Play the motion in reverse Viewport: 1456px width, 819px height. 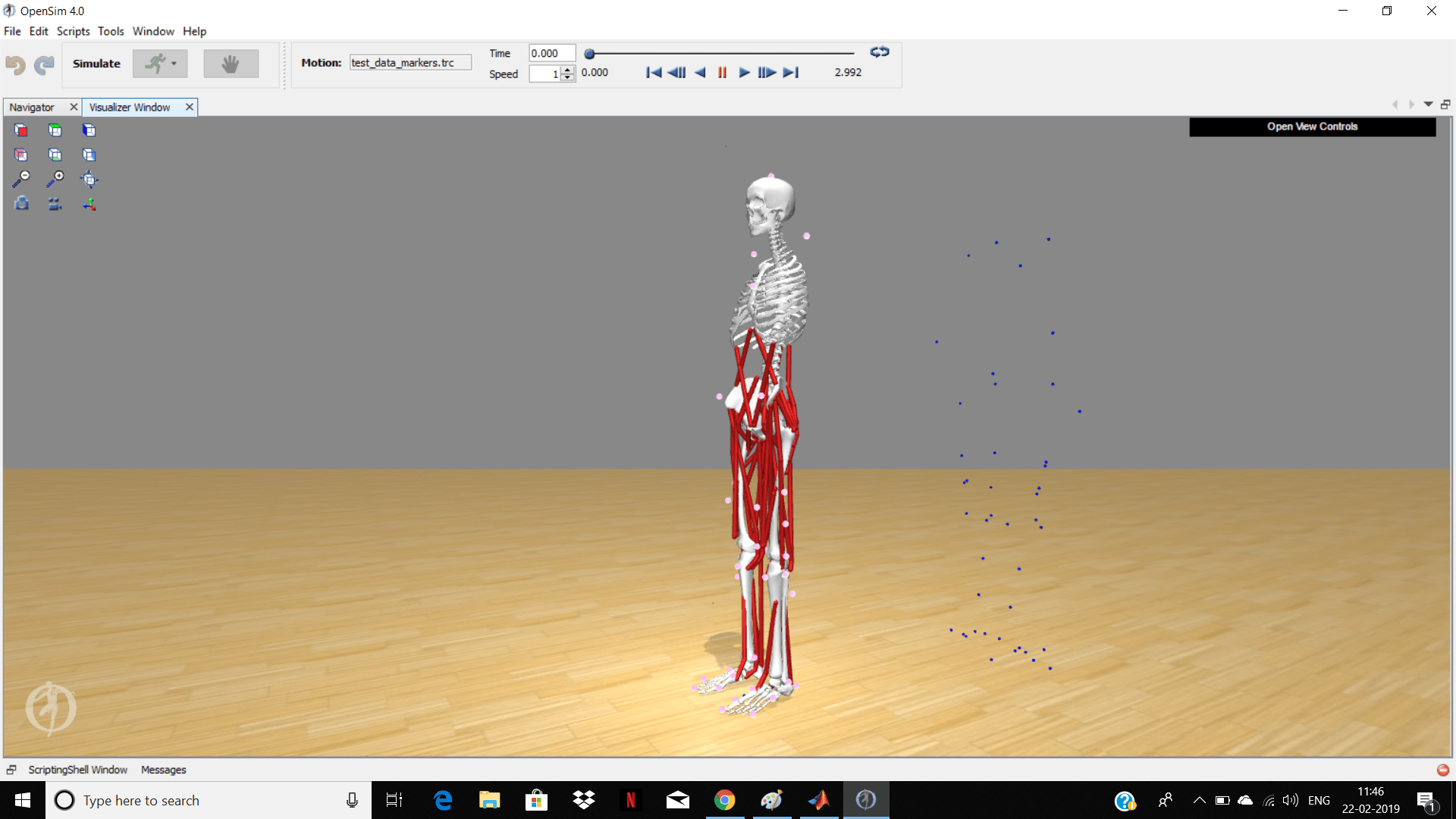point(700,73)
